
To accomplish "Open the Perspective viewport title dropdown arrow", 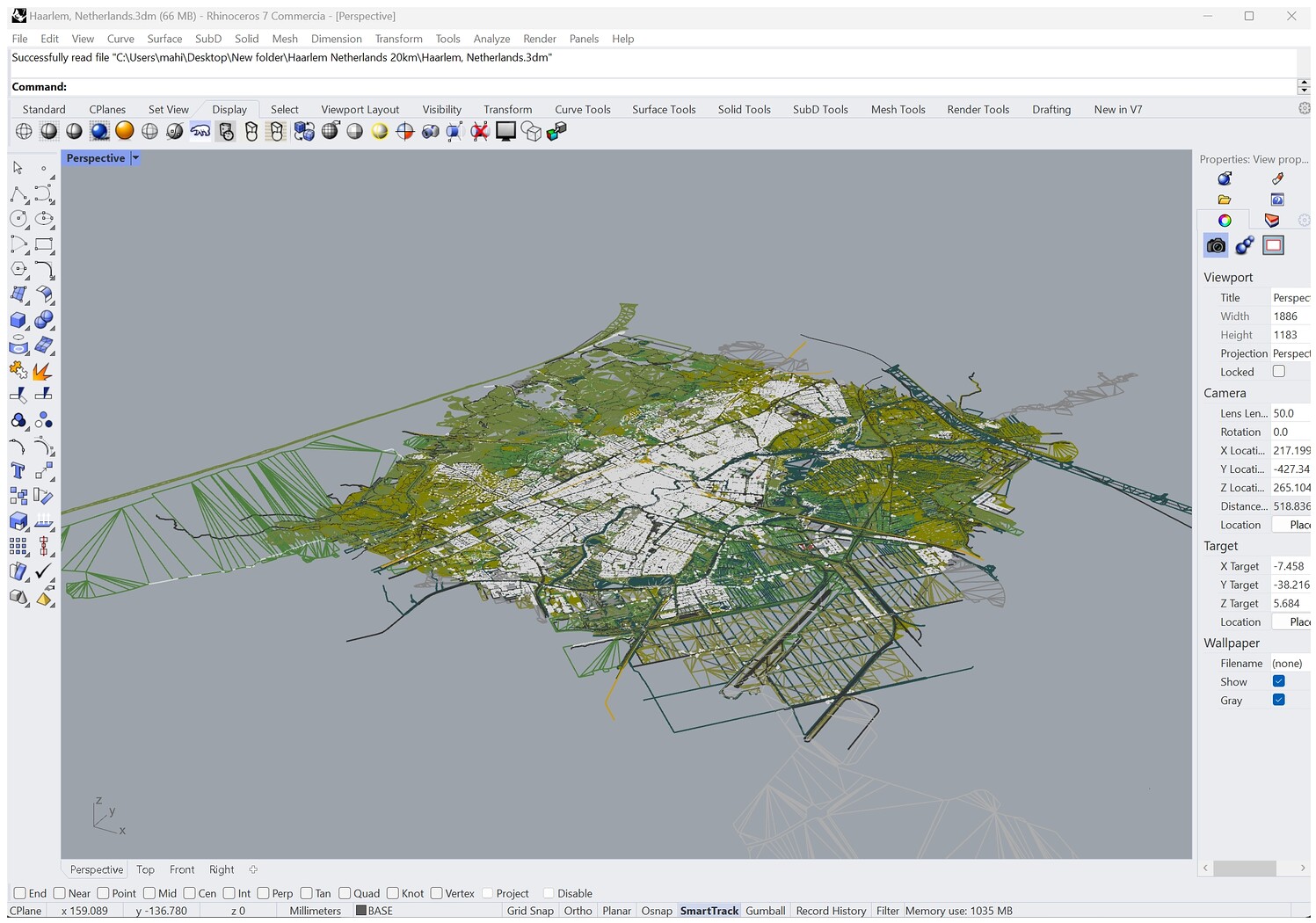I will point(135,158).
